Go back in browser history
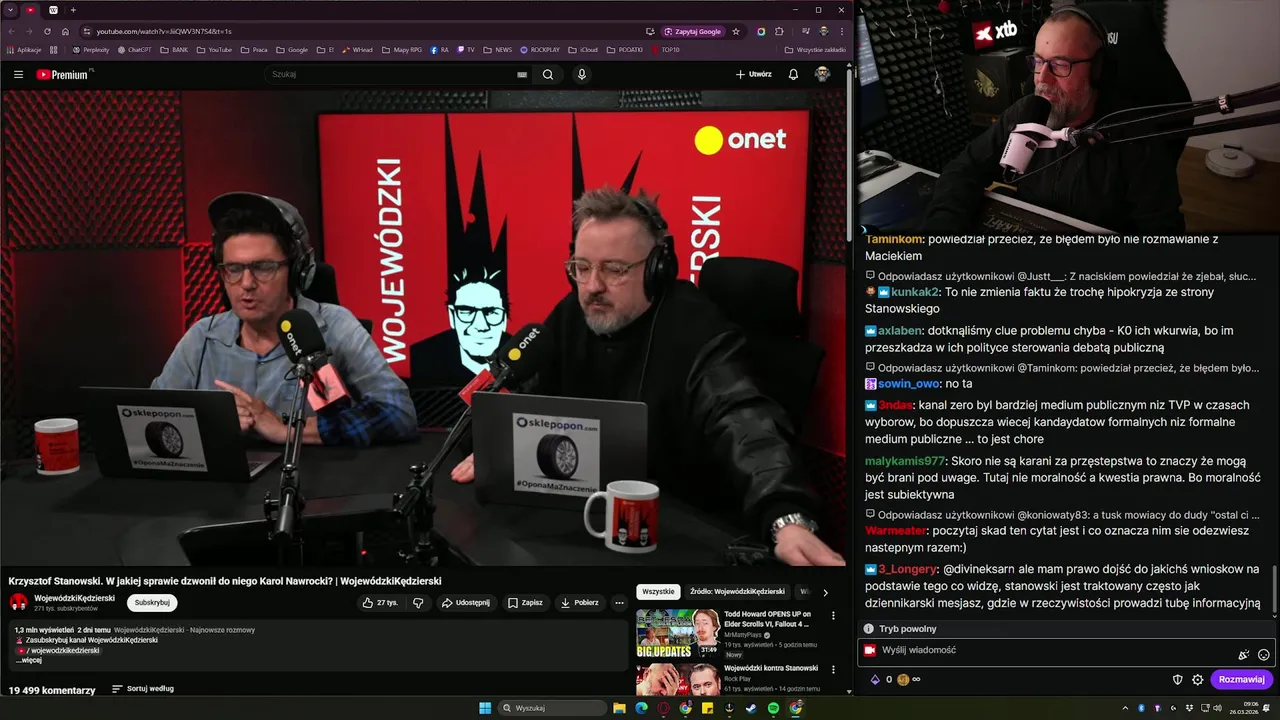Image resolution: width=1280 pixels, height=720 pixels. click(x=11, y=31)
